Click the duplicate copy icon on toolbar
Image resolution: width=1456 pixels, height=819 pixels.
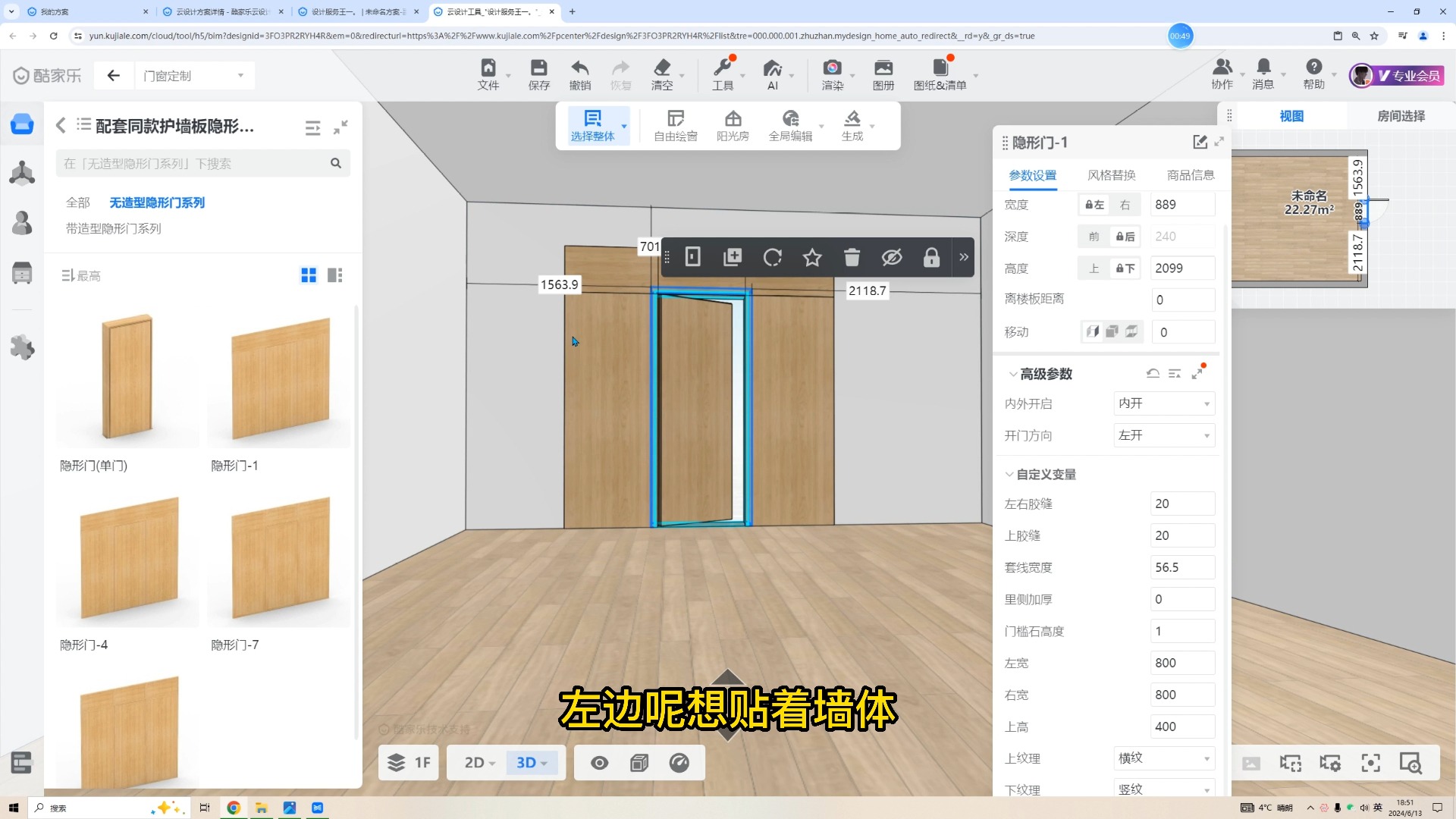coord(732,257)
